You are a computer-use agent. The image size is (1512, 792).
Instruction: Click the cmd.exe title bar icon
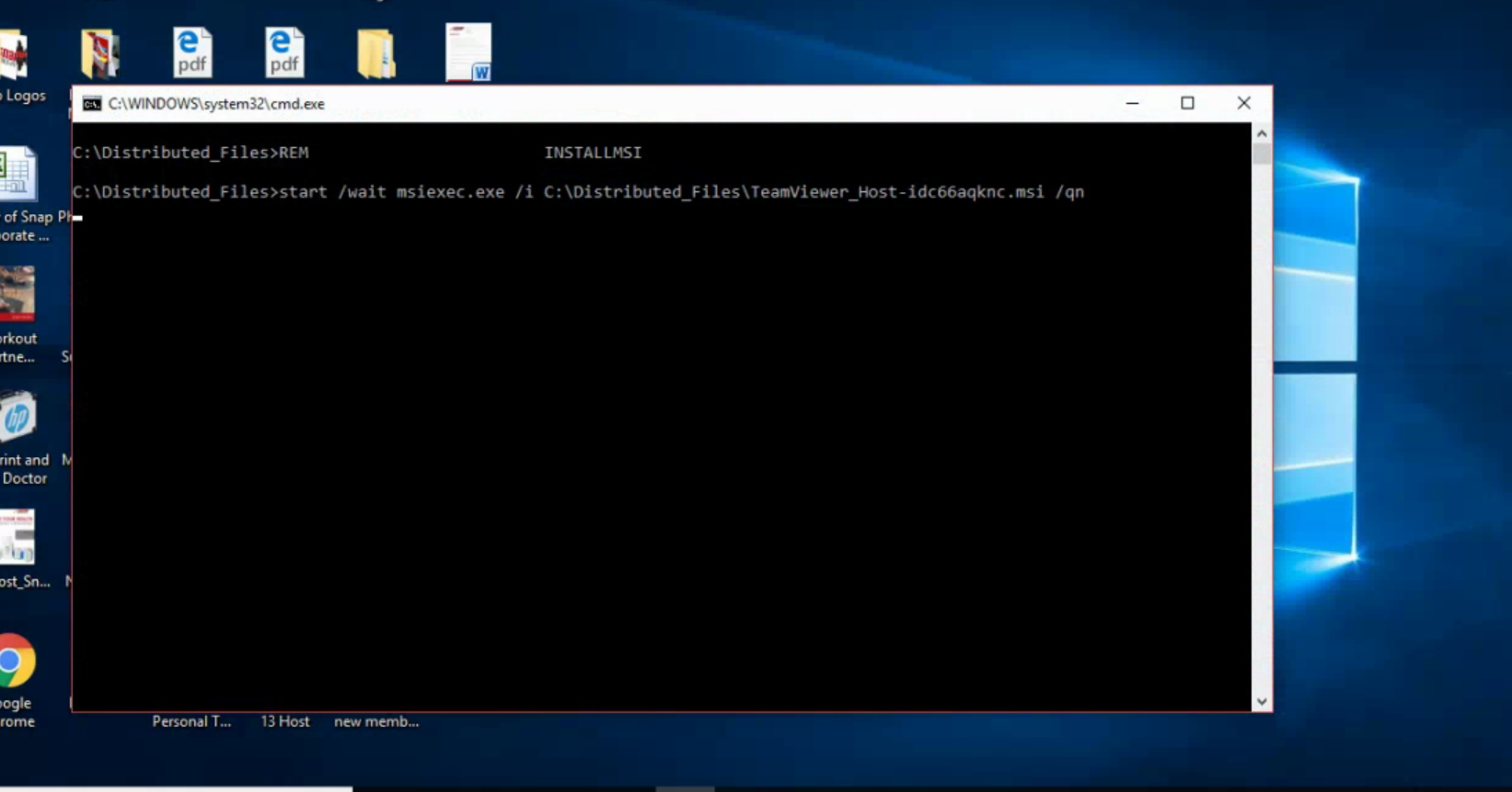(92, 104)
